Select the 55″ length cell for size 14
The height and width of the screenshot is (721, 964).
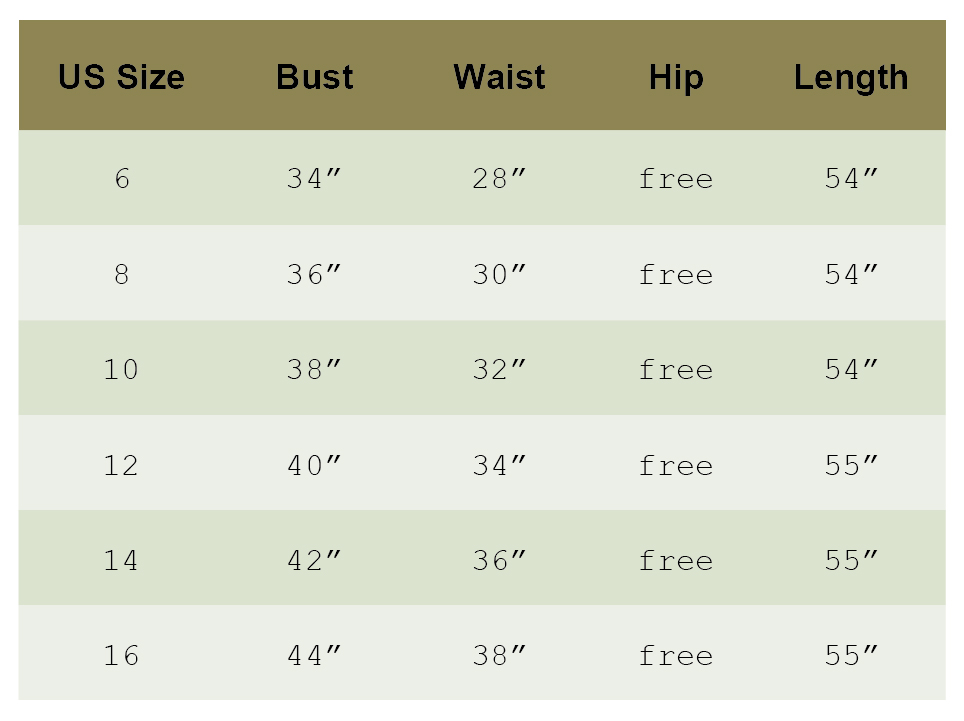pos(851,561)
